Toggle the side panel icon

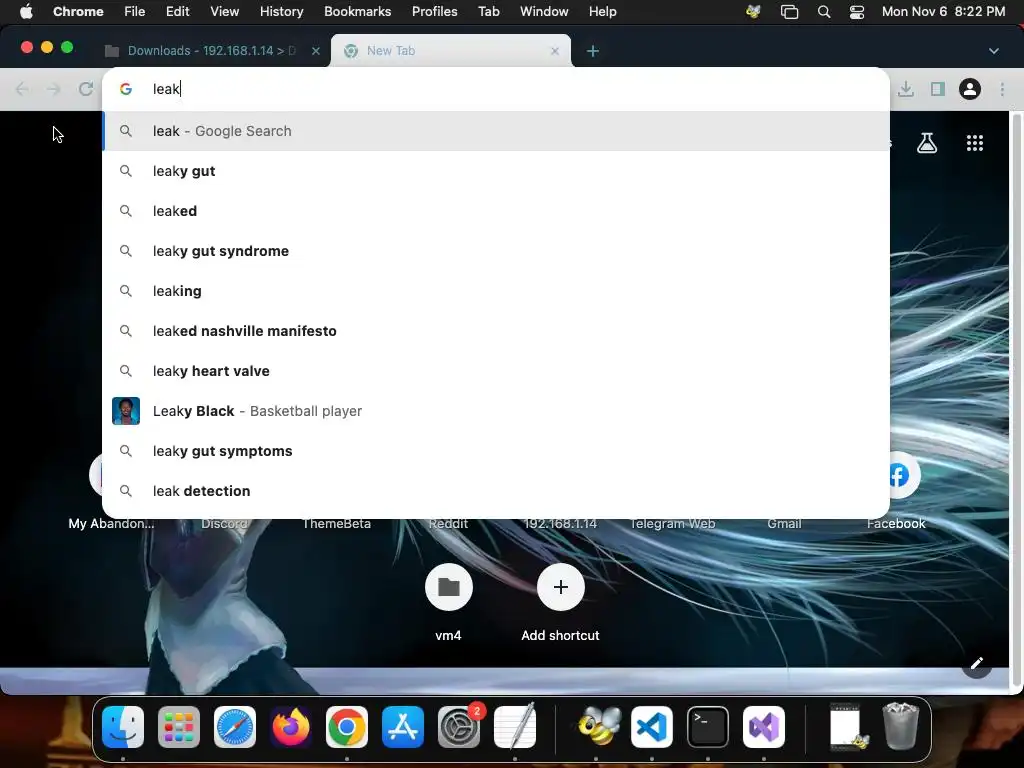click(x=938, y=89)
